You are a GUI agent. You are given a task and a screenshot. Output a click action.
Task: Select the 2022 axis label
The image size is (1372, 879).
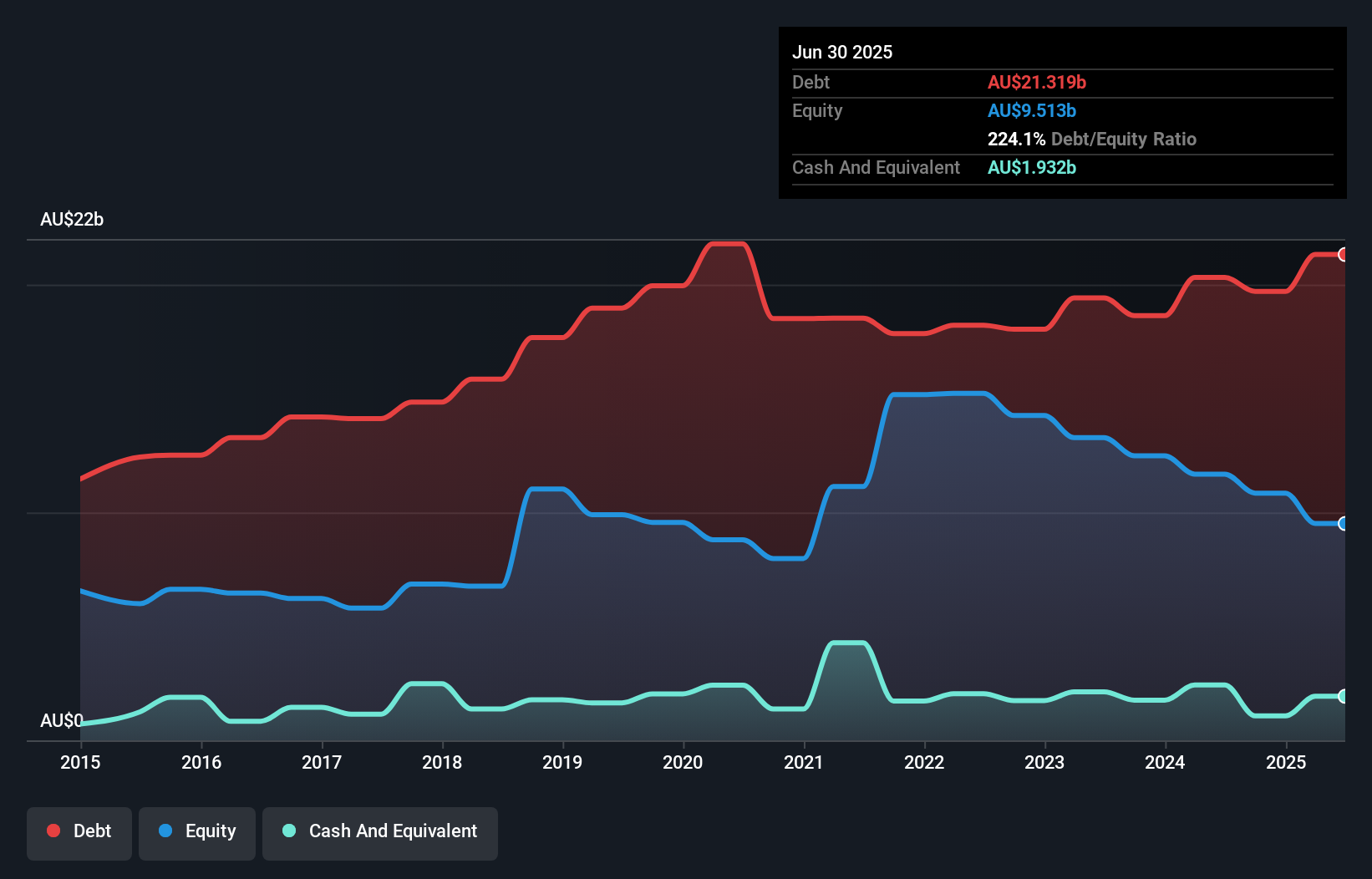pyautogui.click(x=924, y=762)
